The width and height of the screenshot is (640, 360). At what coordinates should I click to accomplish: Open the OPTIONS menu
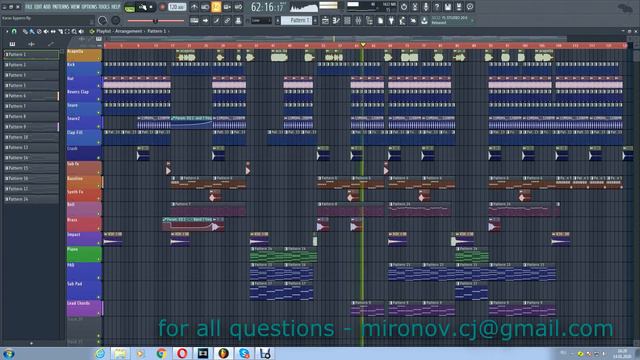[x=89, y=7]
